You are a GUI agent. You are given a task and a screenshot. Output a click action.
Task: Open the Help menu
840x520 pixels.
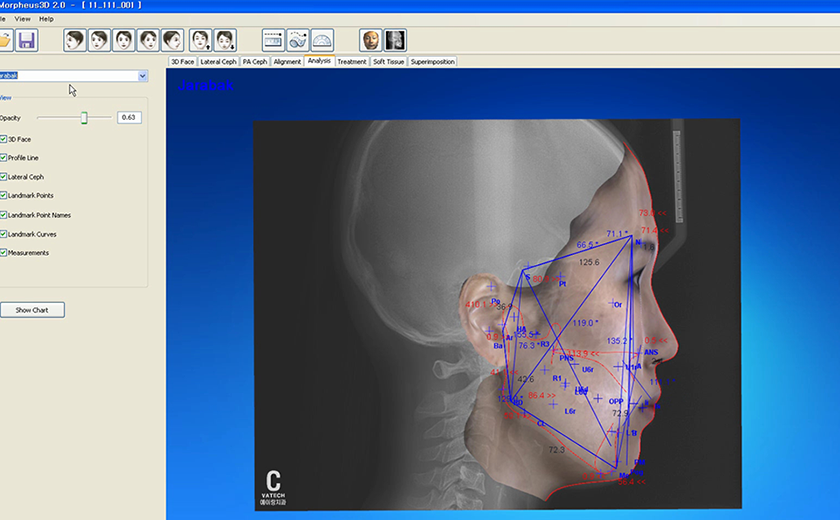(46, 19)
